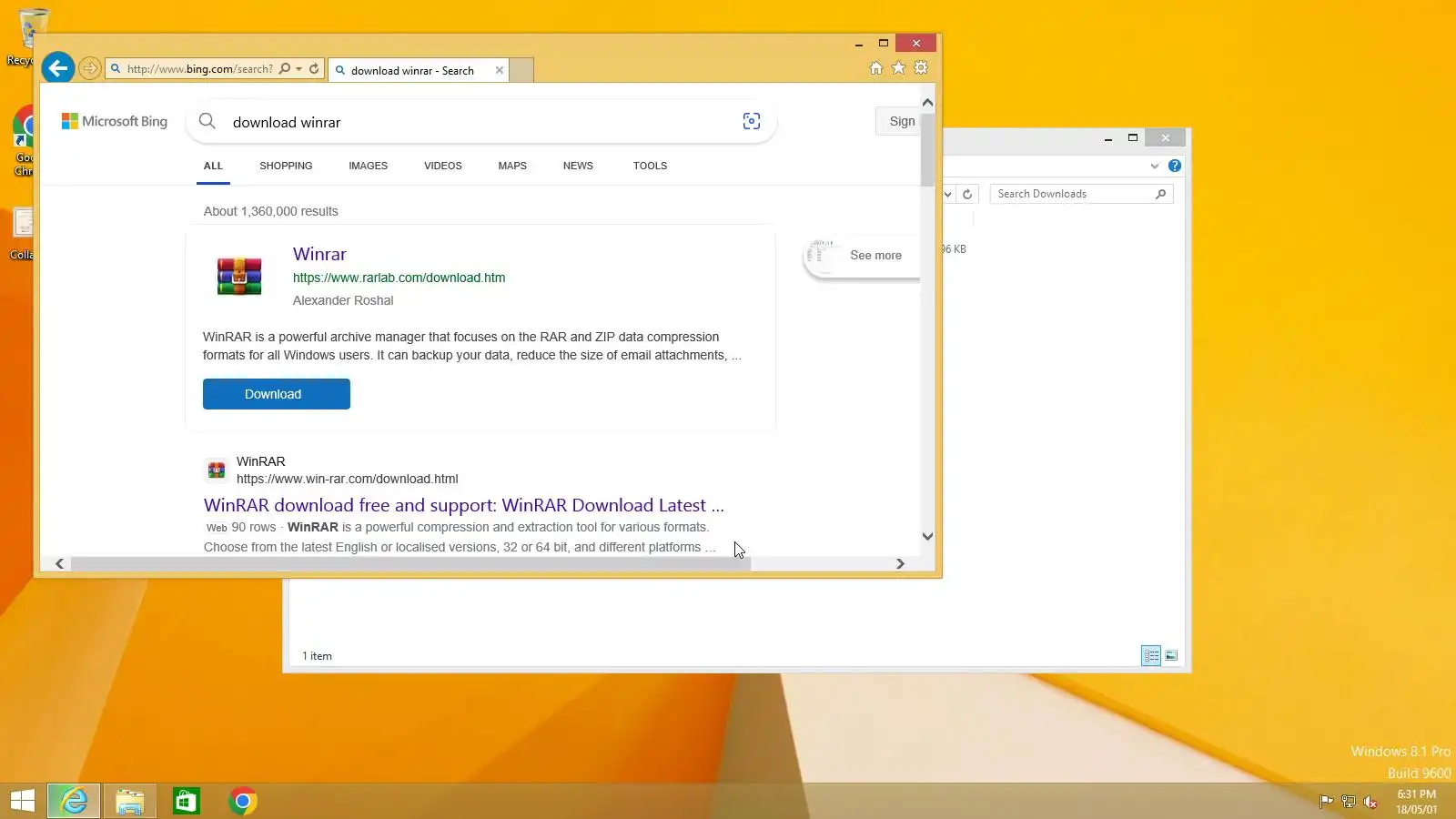This screenshot has width=1456, height=819.
Task: Click the vertical scrollbar thumb in Internet Explorer
Action: [927, 150]
